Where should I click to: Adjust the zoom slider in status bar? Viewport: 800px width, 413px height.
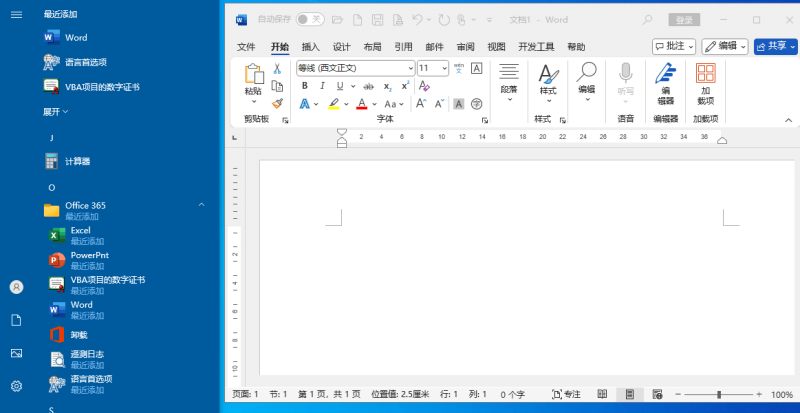(718, 394)
